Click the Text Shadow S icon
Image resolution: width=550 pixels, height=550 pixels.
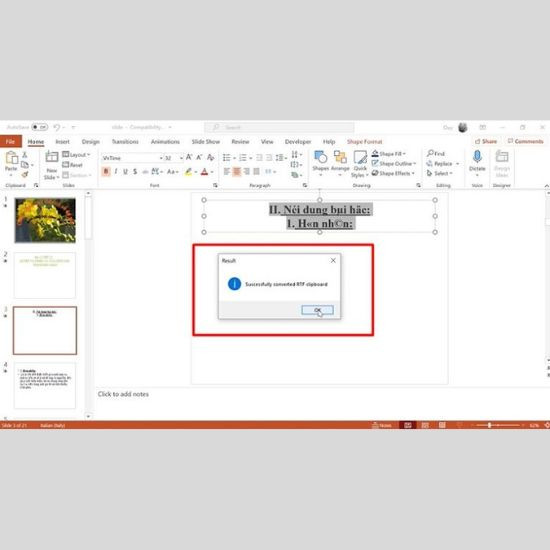[135, 172]
